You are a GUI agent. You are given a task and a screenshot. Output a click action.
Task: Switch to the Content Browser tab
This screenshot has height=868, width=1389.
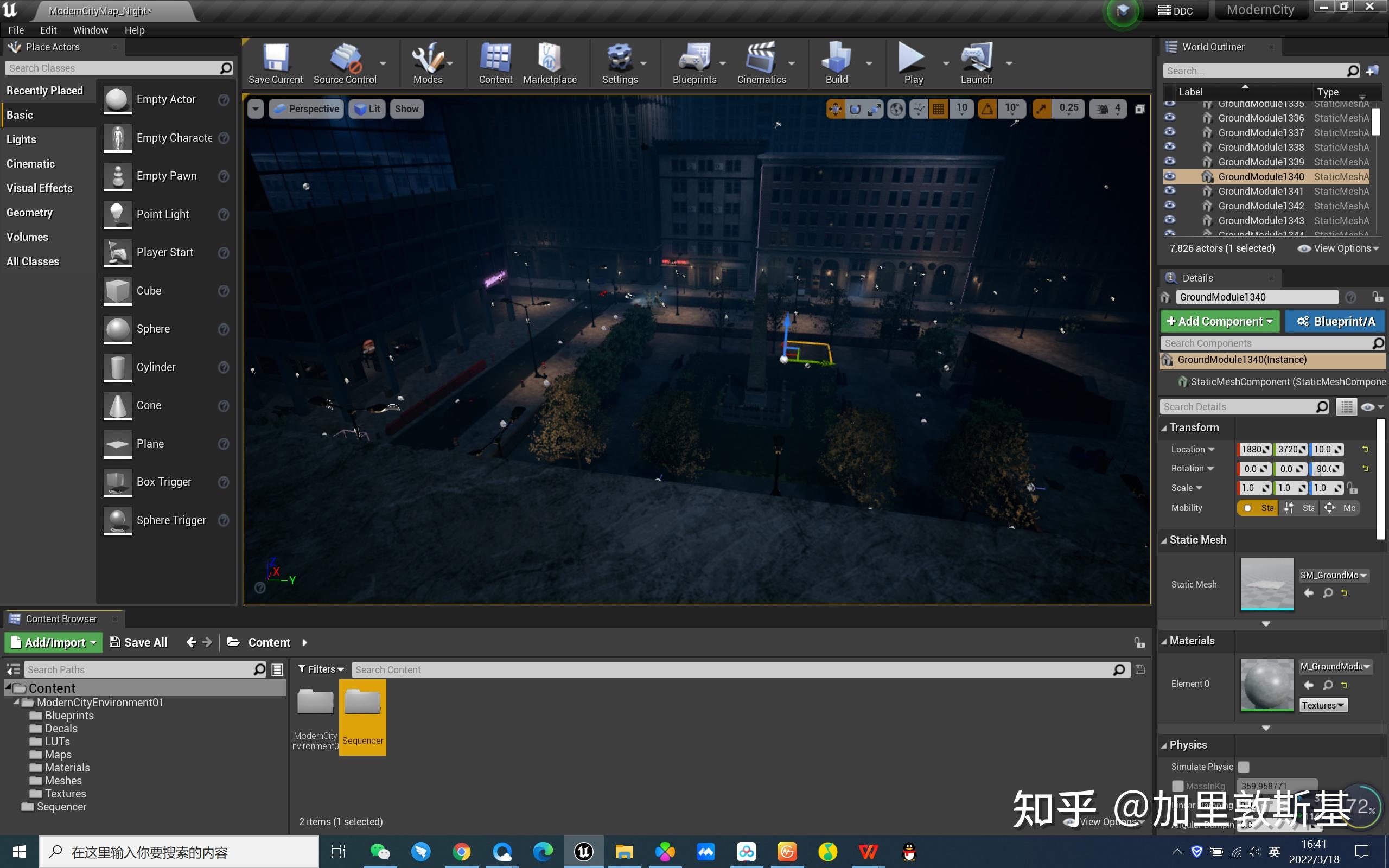[61, 618]
